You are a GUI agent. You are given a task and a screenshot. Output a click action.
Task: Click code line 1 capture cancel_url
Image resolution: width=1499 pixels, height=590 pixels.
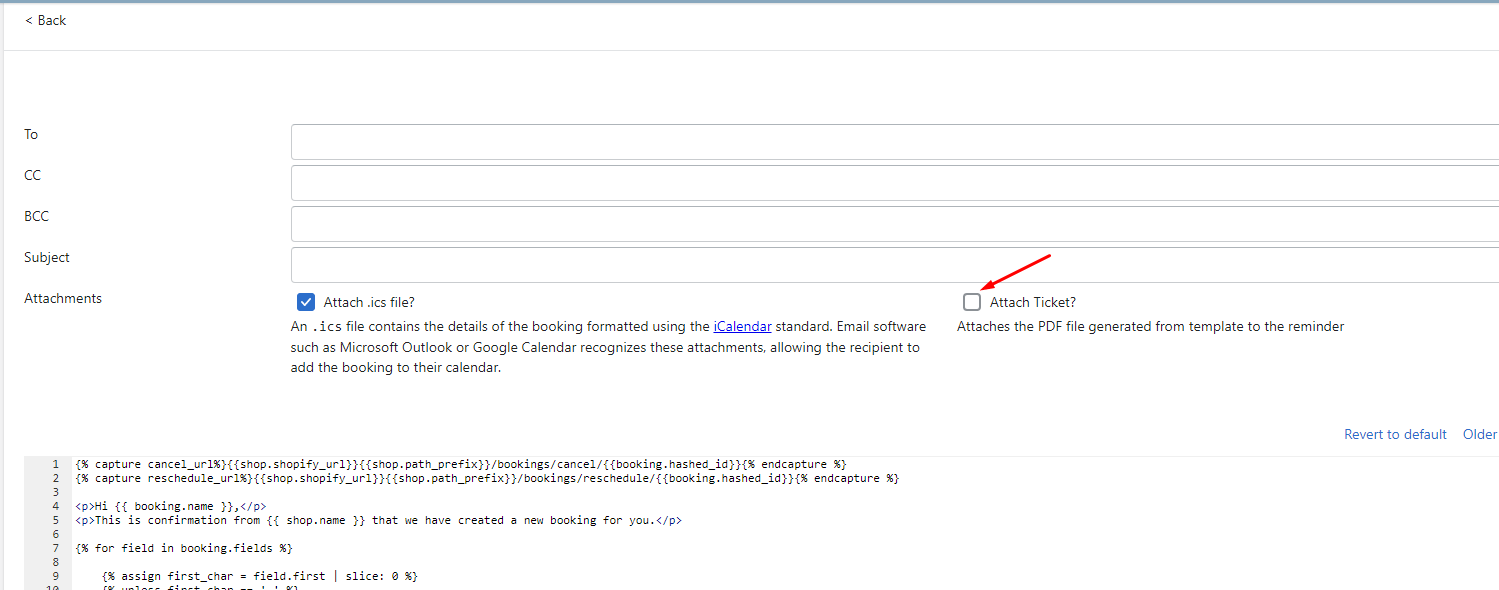460,464
